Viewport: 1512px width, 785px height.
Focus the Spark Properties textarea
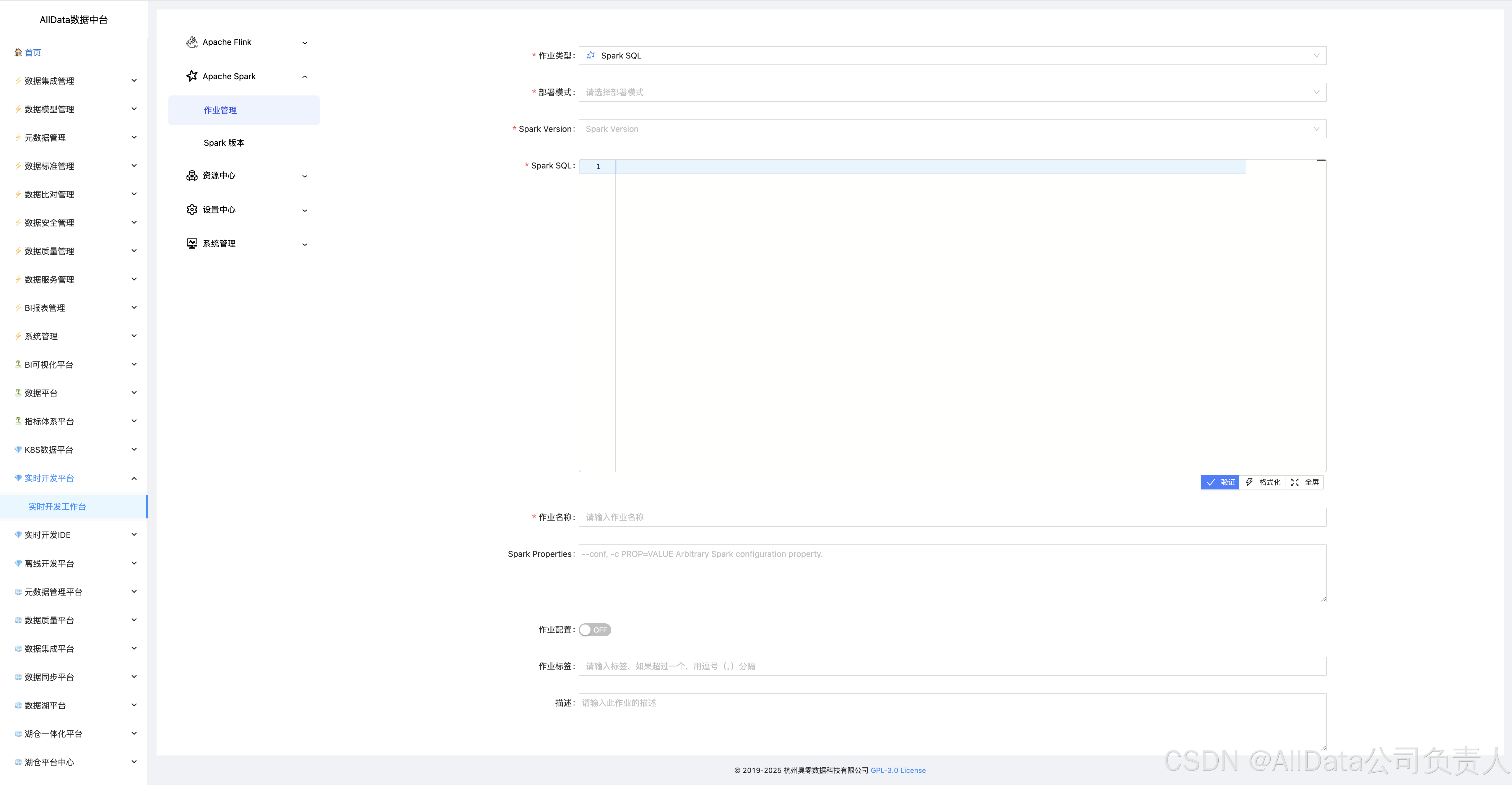(952, 573)
